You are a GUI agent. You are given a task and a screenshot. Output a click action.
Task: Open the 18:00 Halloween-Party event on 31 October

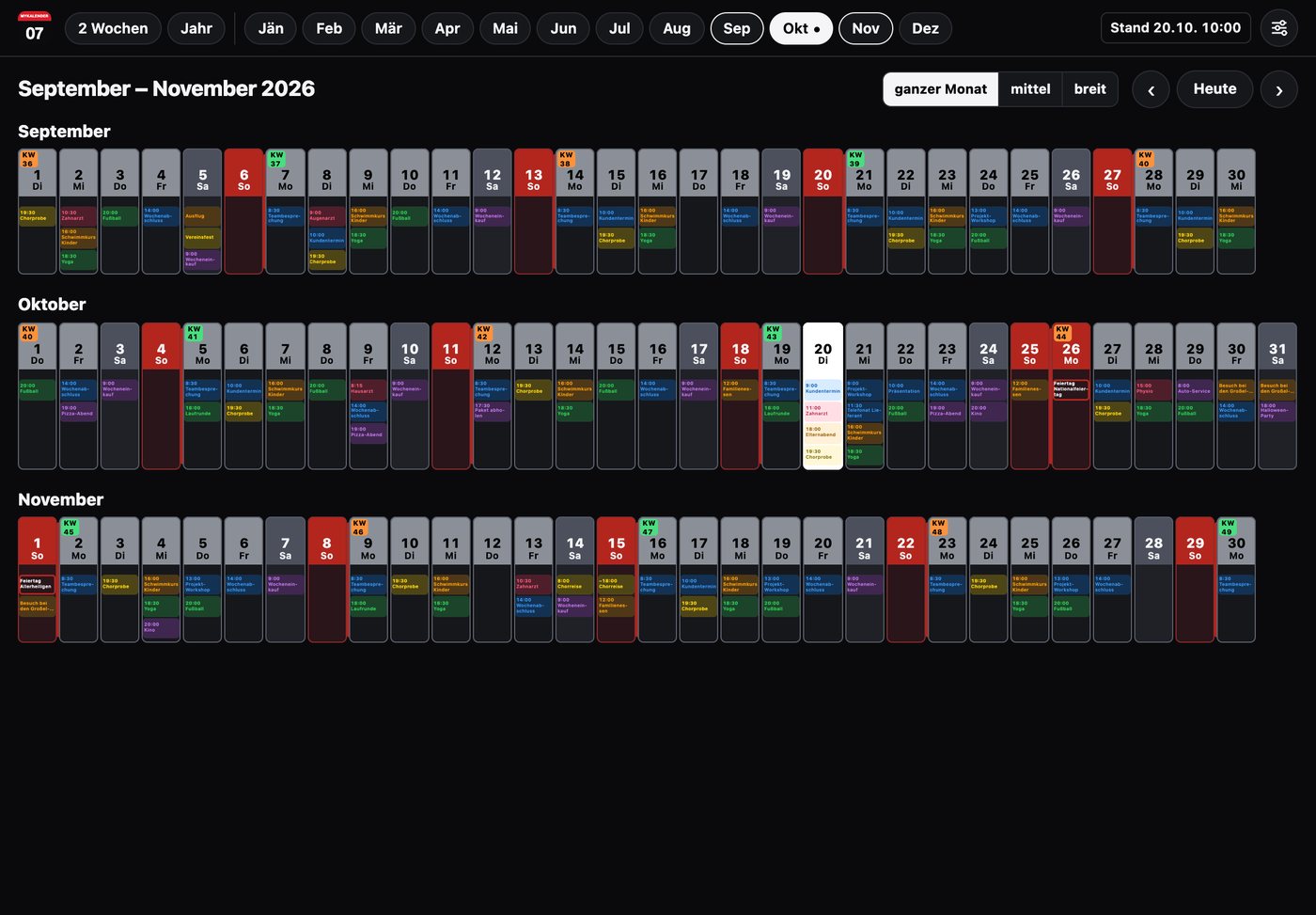tap(1277, 411)
